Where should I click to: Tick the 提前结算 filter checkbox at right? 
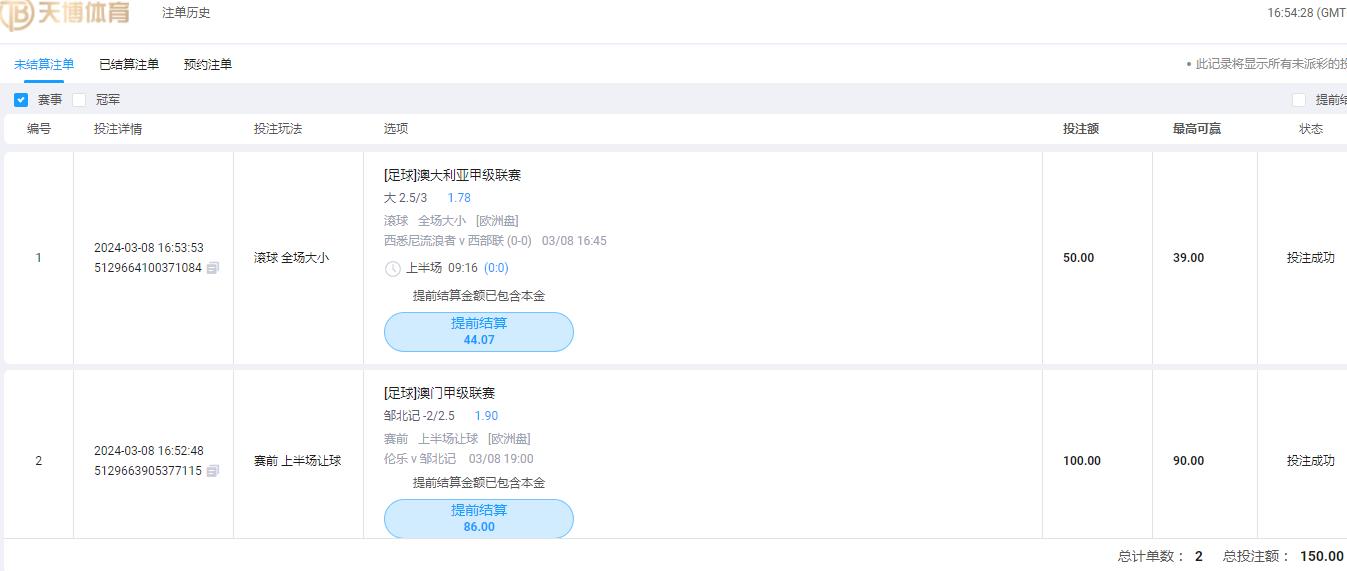pos(1299,100)
